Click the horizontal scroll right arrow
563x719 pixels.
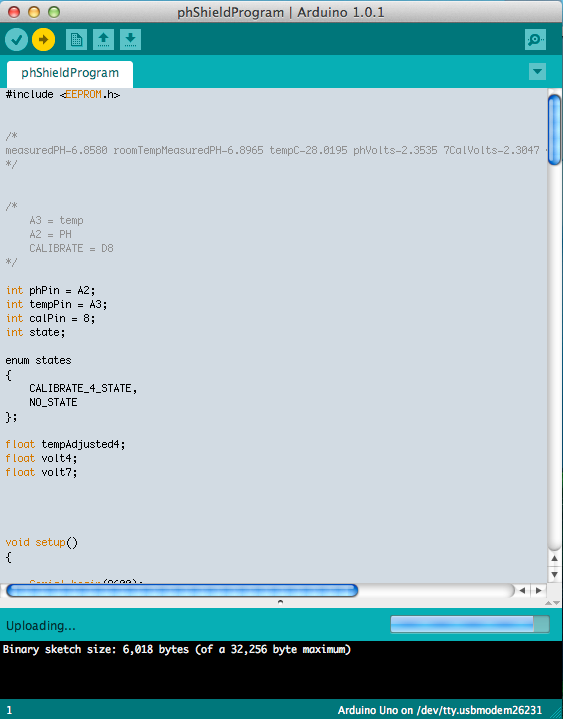538,591
